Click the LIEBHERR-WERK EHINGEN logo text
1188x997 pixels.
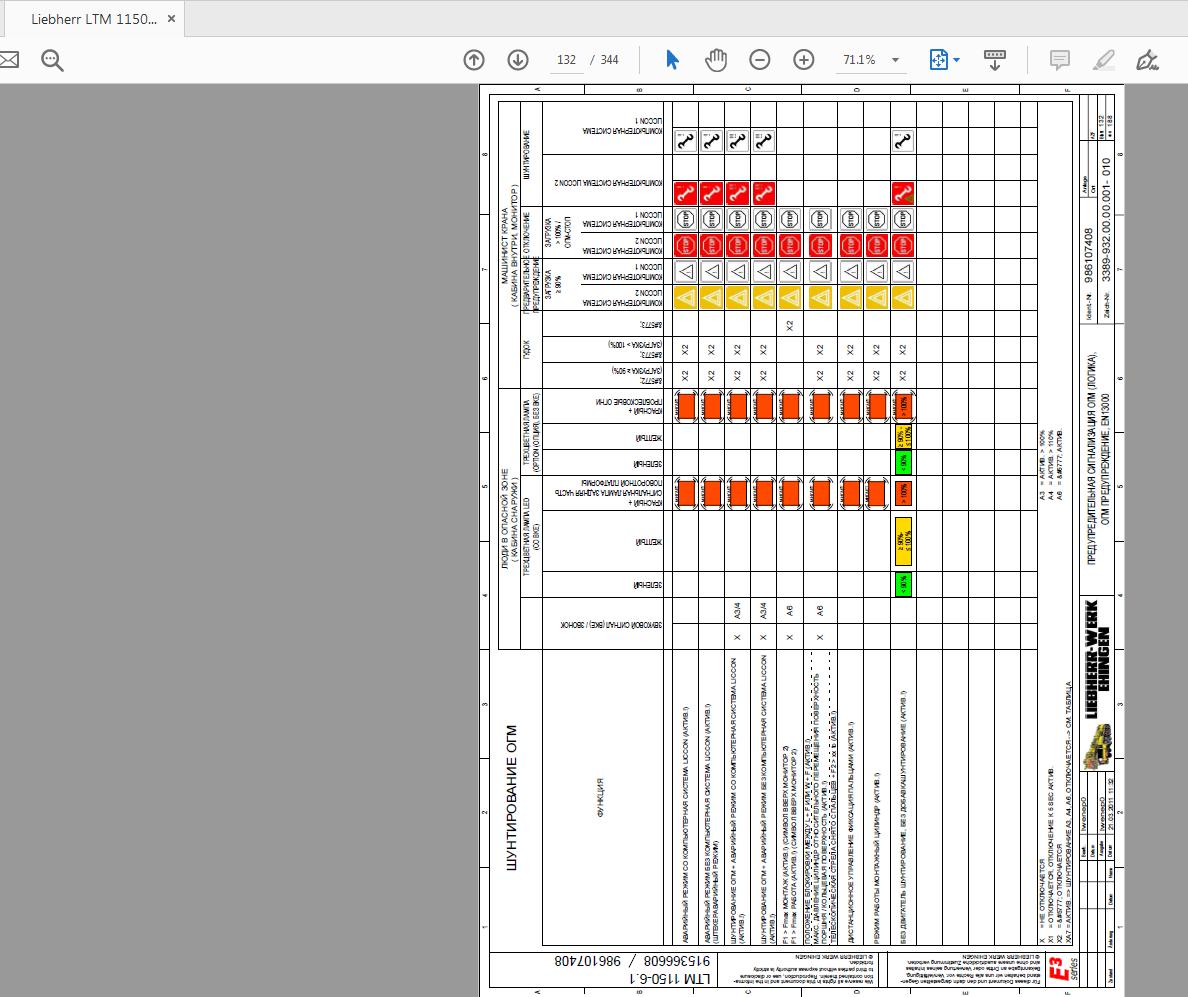1096,659
